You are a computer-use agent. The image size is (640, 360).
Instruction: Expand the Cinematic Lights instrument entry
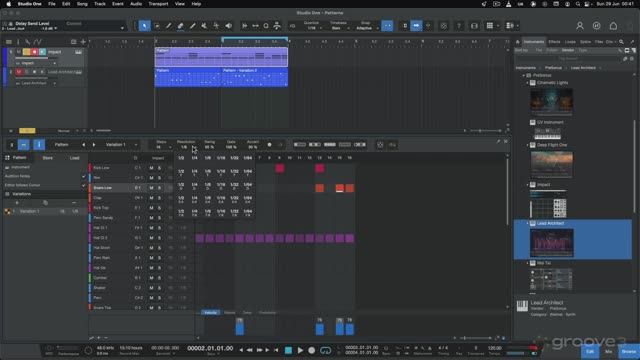point(527,83)
